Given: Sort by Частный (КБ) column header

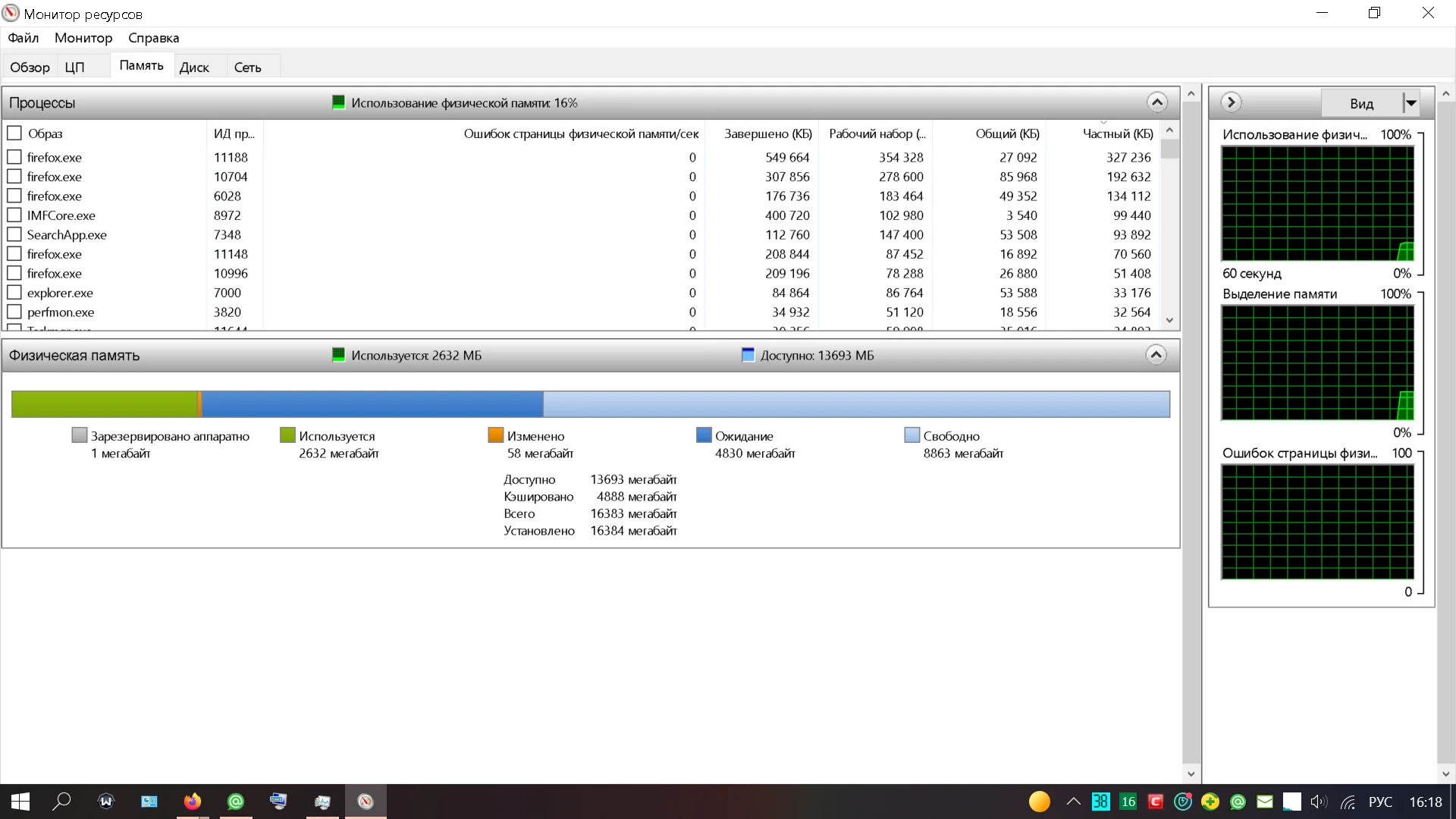Looking at the screenshot, I should click(1117, 133).
